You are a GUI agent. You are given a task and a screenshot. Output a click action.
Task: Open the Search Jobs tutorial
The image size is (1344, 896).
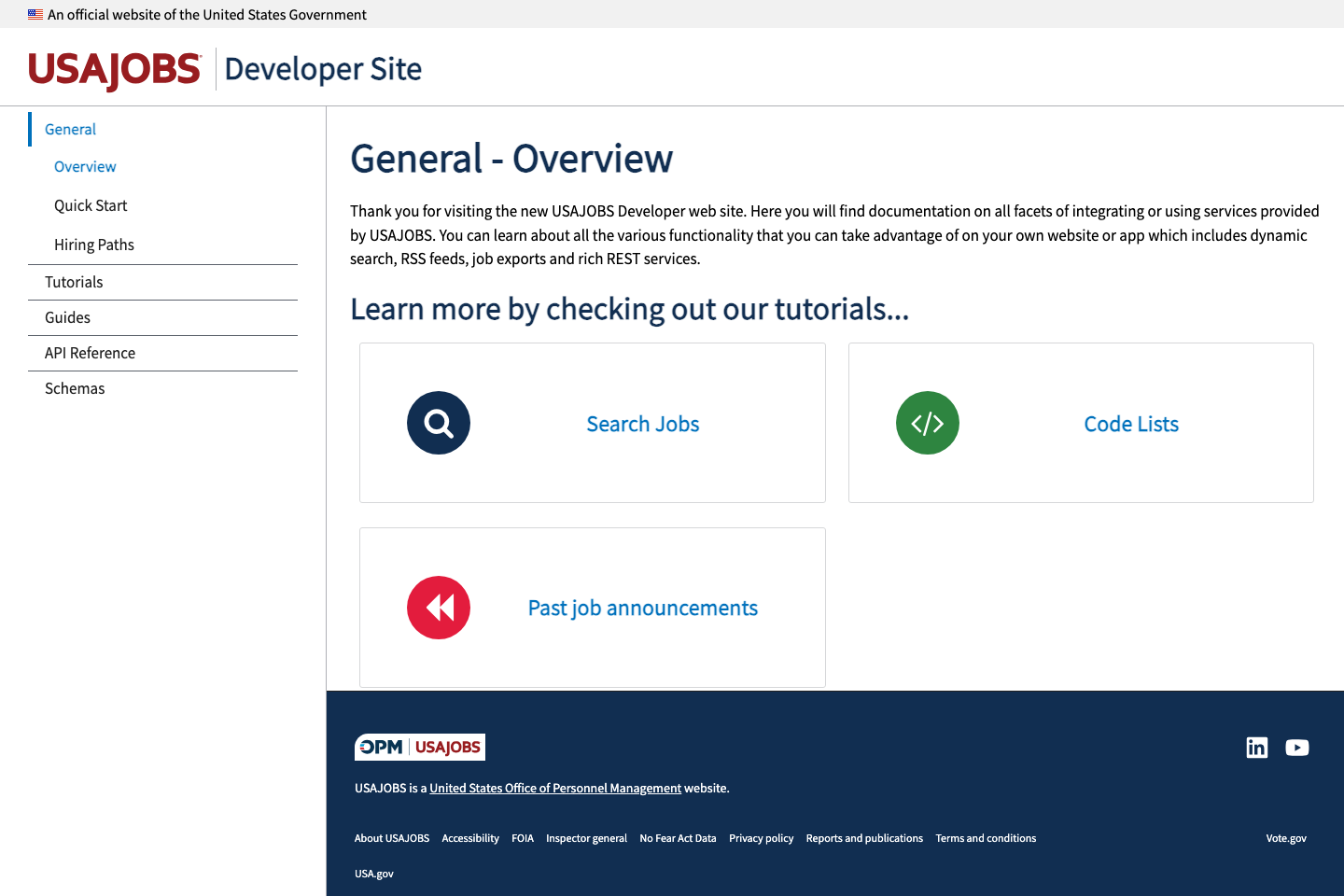click(x=642, y=423)
